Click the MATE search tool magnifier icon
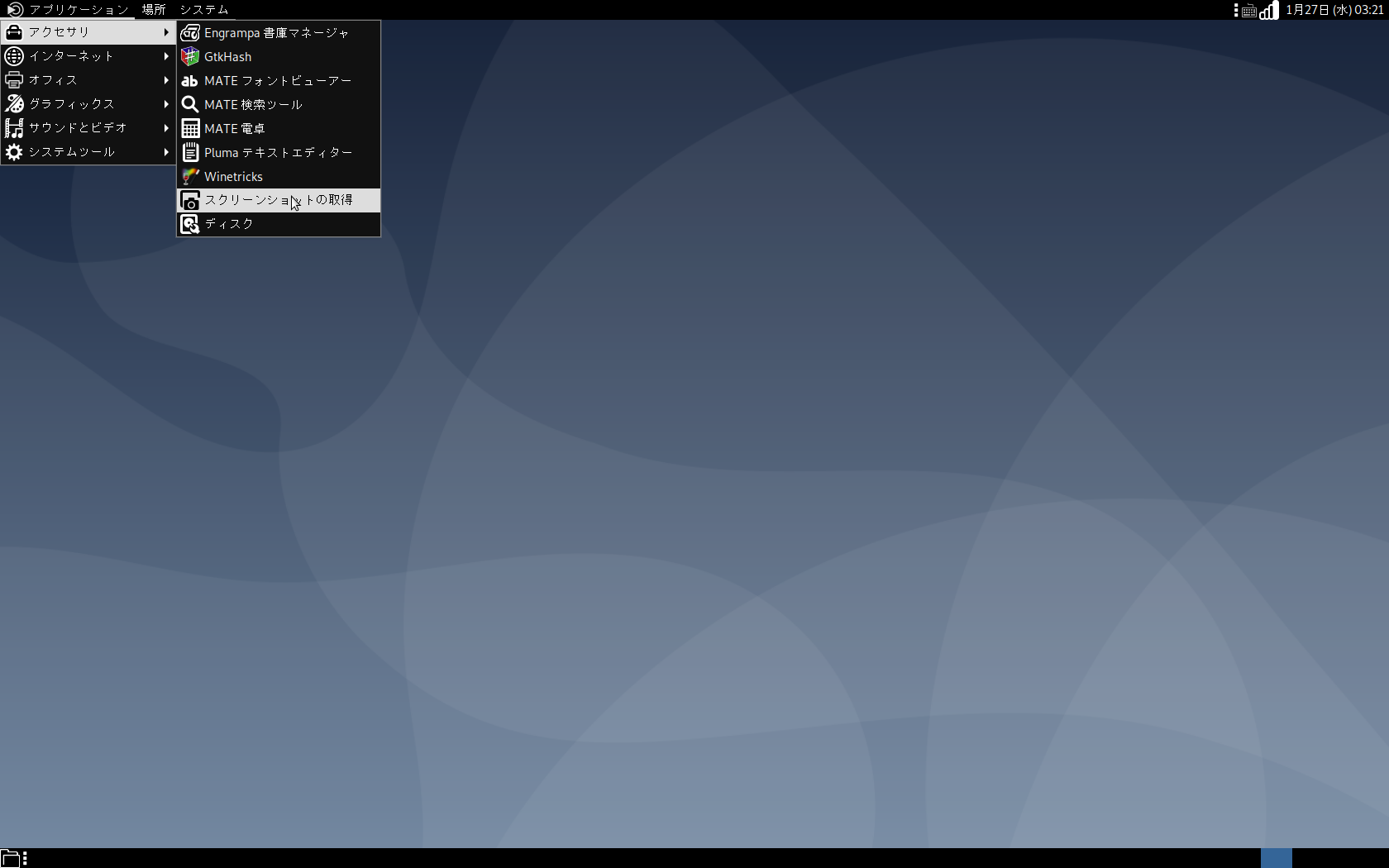 190,105
